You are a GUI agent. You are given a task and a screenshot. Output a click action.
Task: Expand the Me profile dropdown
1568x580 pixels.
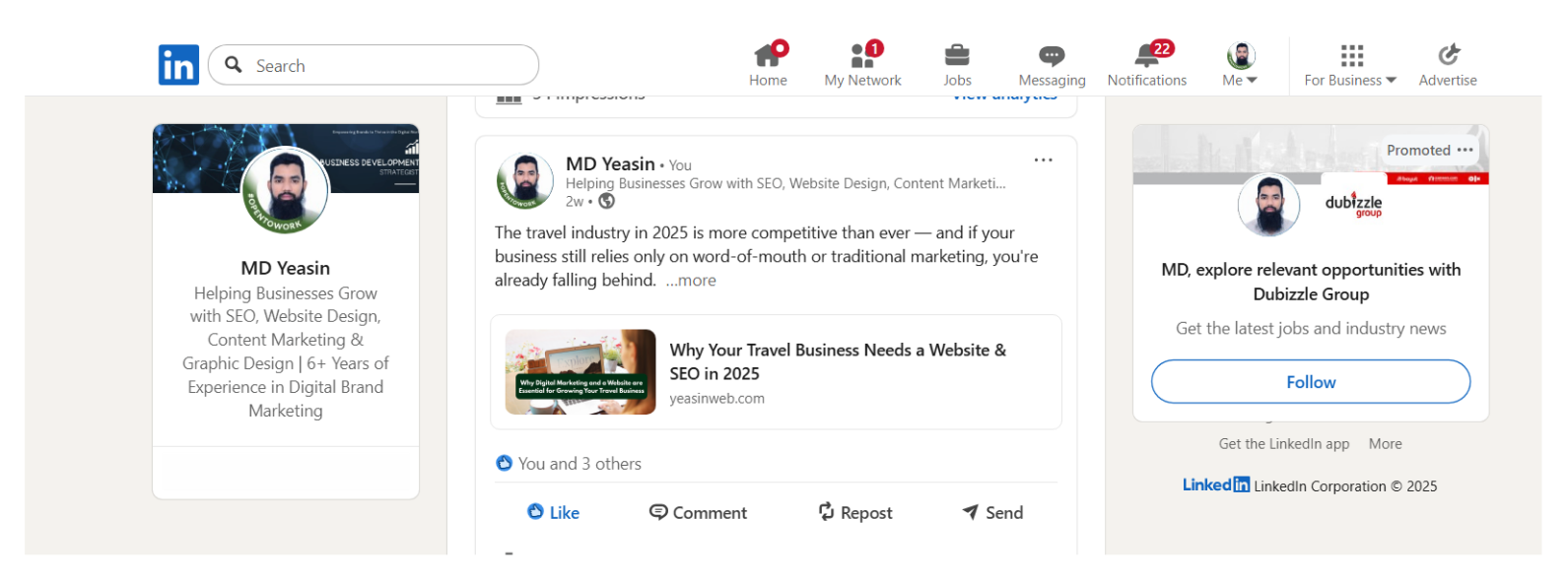[x=1240, y=65]
